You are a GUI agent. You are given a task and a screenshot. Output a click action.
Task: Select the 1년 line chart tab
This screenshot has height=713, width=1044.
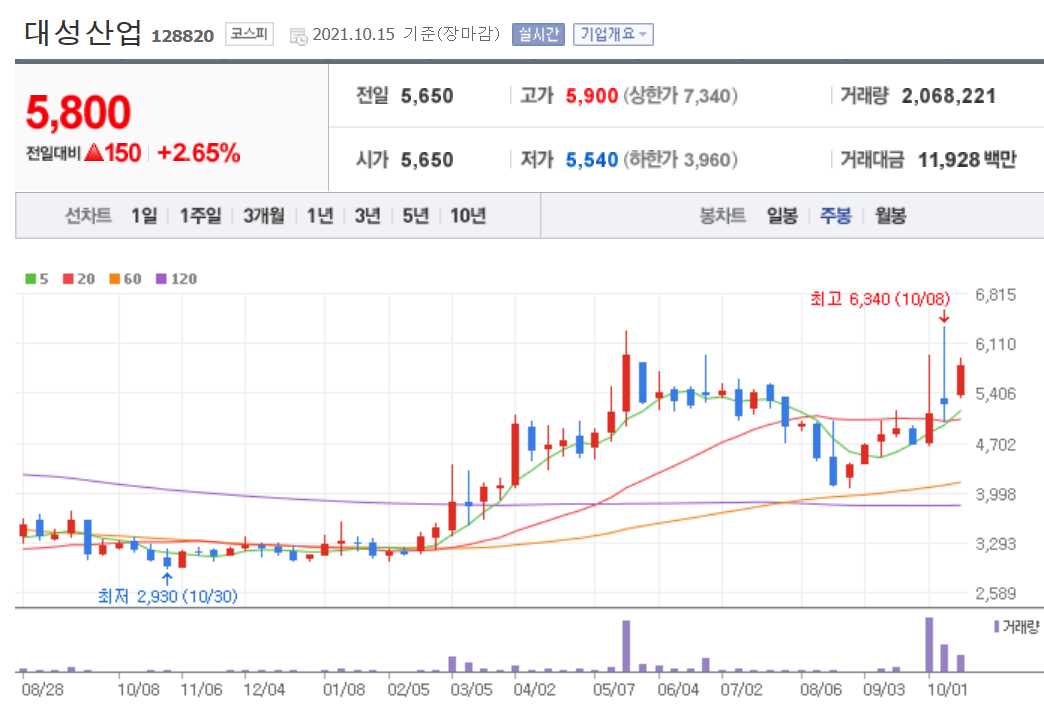(320, 216)
